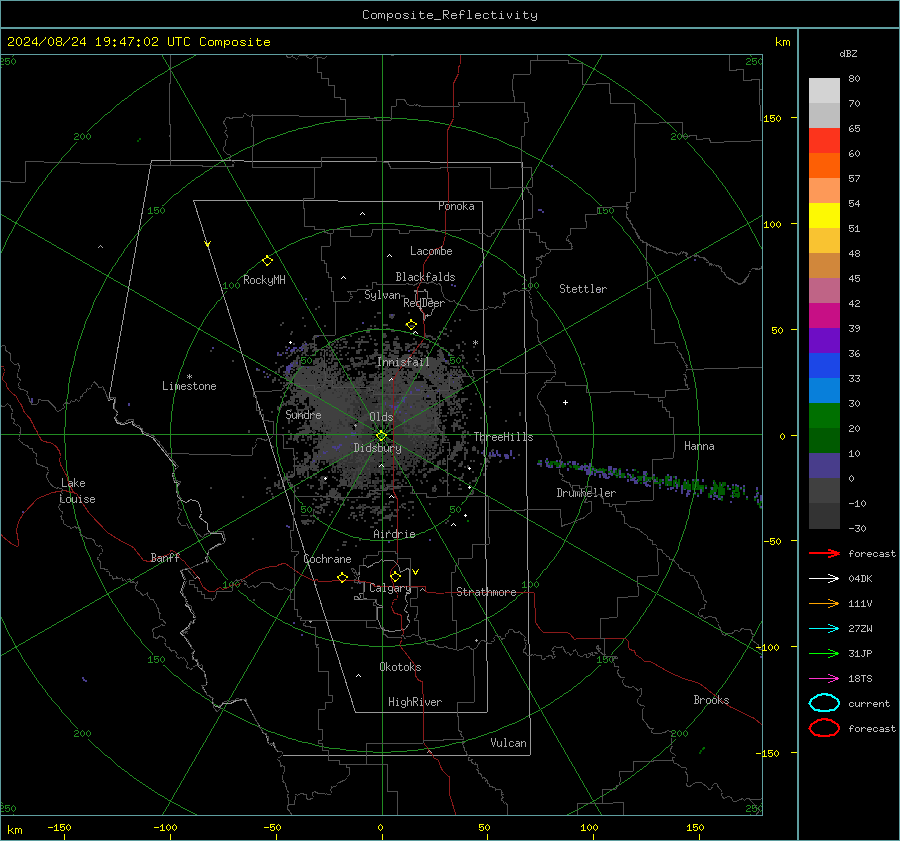Click the yellow diamond marker near RockyMH
Image resolution: width=900 pixels, height=841 pixels.
pyautogui.click(x=267, y=261)
